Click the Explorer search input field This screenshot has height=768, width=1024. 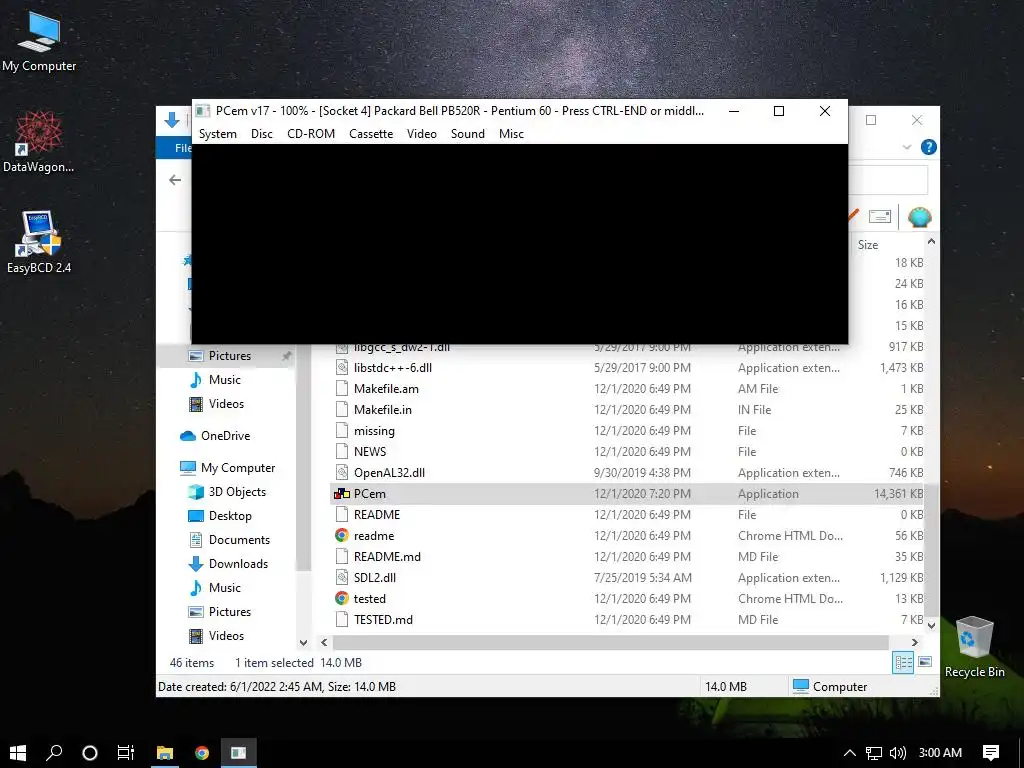[x=888, y=180]
